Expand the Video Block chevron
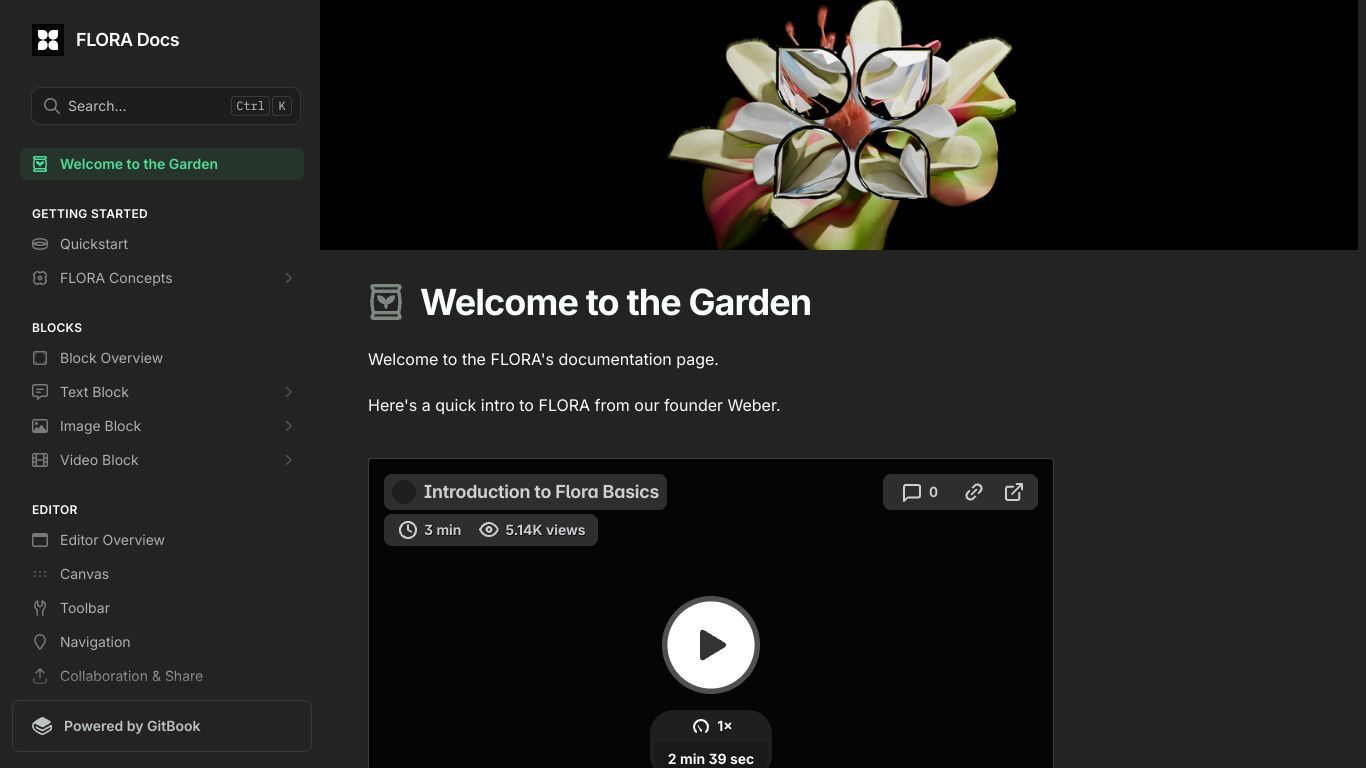Screen dimensions: 1366x768 (288, 460)
